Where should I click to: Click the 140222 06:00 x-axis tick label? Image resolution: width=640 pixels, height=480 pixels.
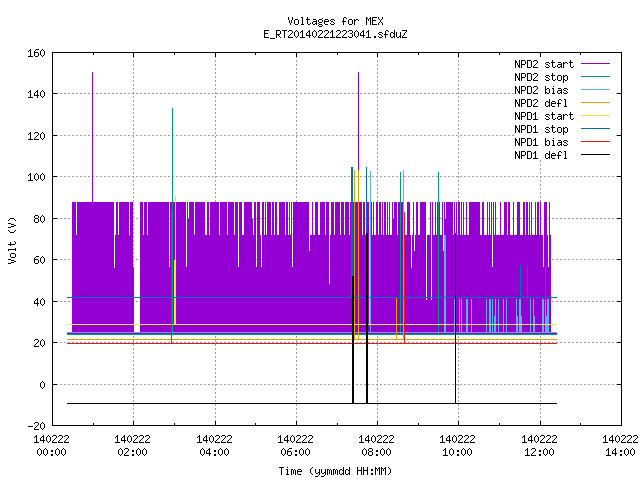pyautogui.click(x=296, y=446)
